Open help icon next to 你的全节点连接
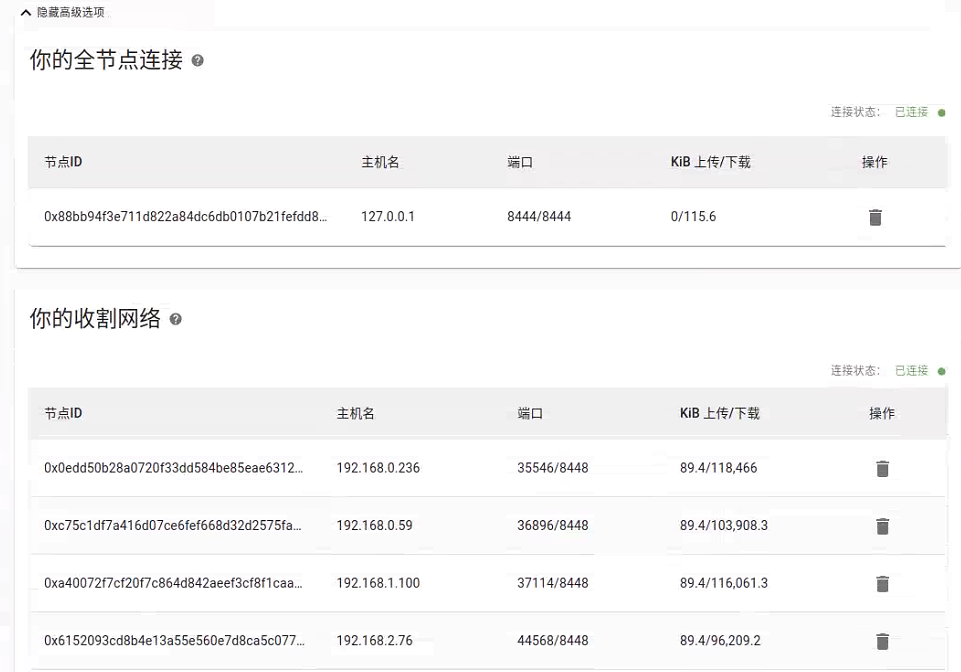 (x=197, y=61)
